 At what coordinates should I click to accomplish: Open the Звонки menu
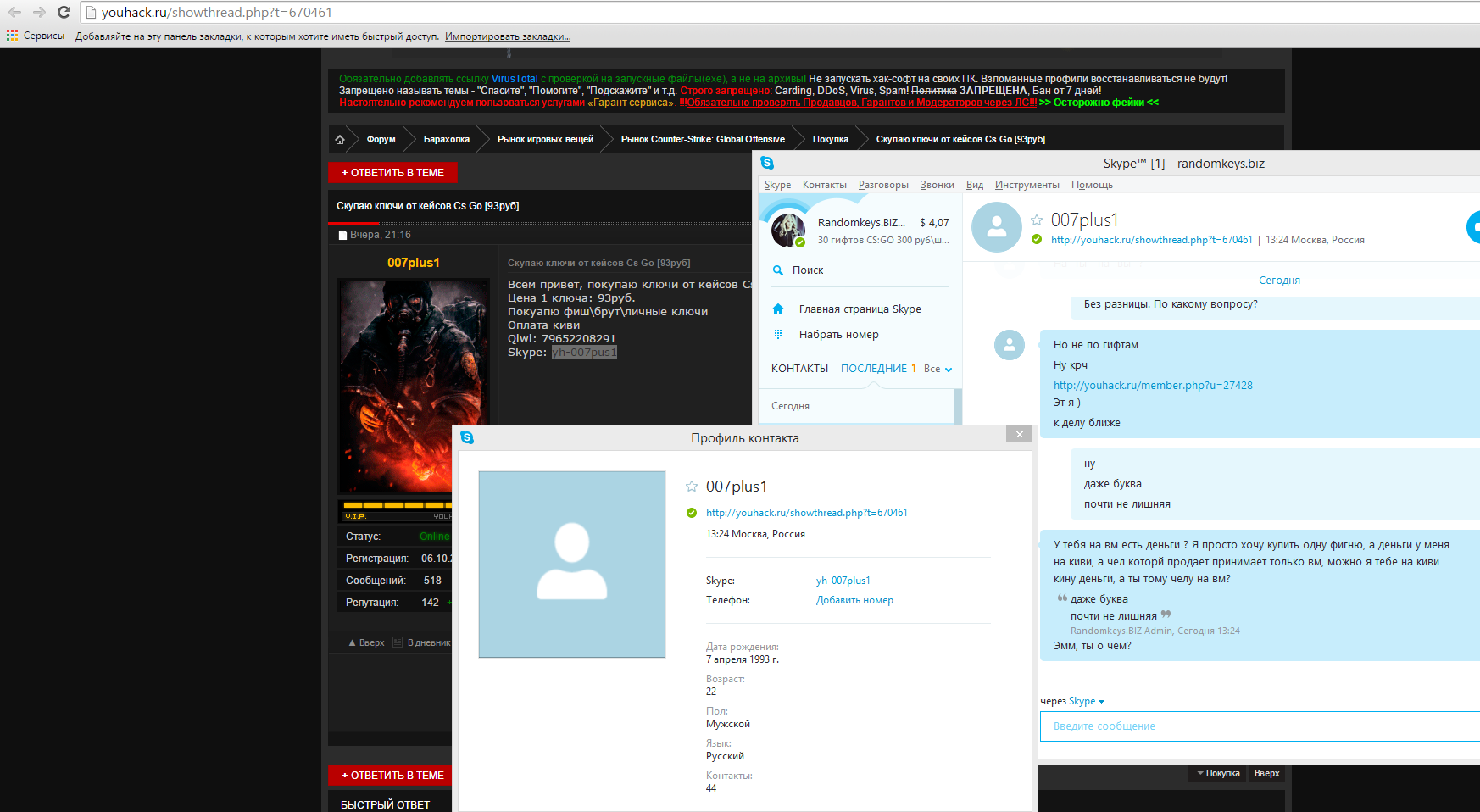coord(938,185)
